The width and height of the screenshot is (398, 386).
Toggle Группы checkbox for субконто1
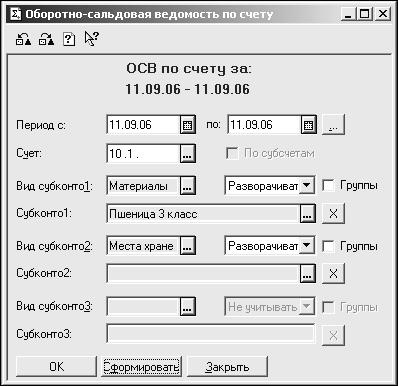328,186
